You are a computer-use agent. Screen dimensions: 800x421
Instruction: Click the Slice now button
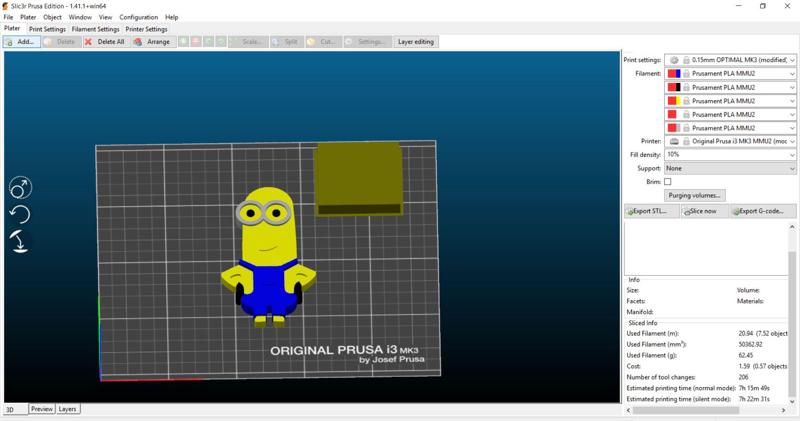tap(704, 211)
